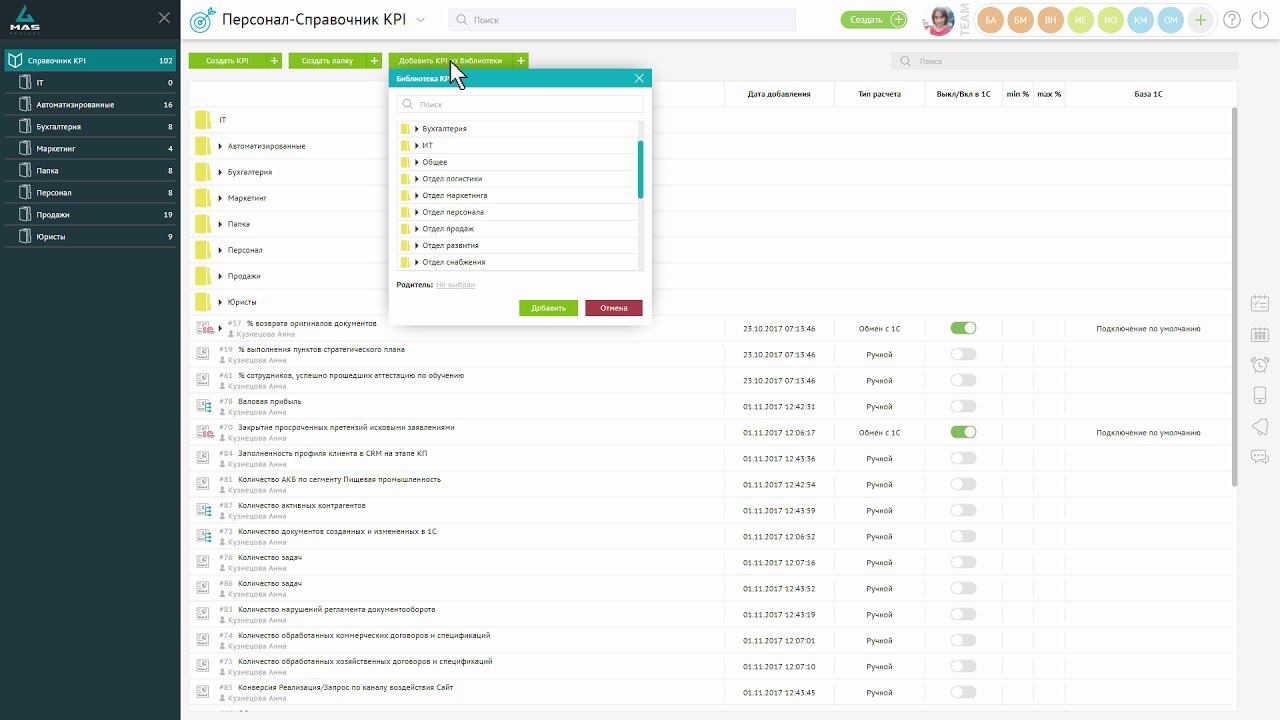Select team member БМ avatar
Viewport: 1280px width, 720px height.
click(1020, 20)
